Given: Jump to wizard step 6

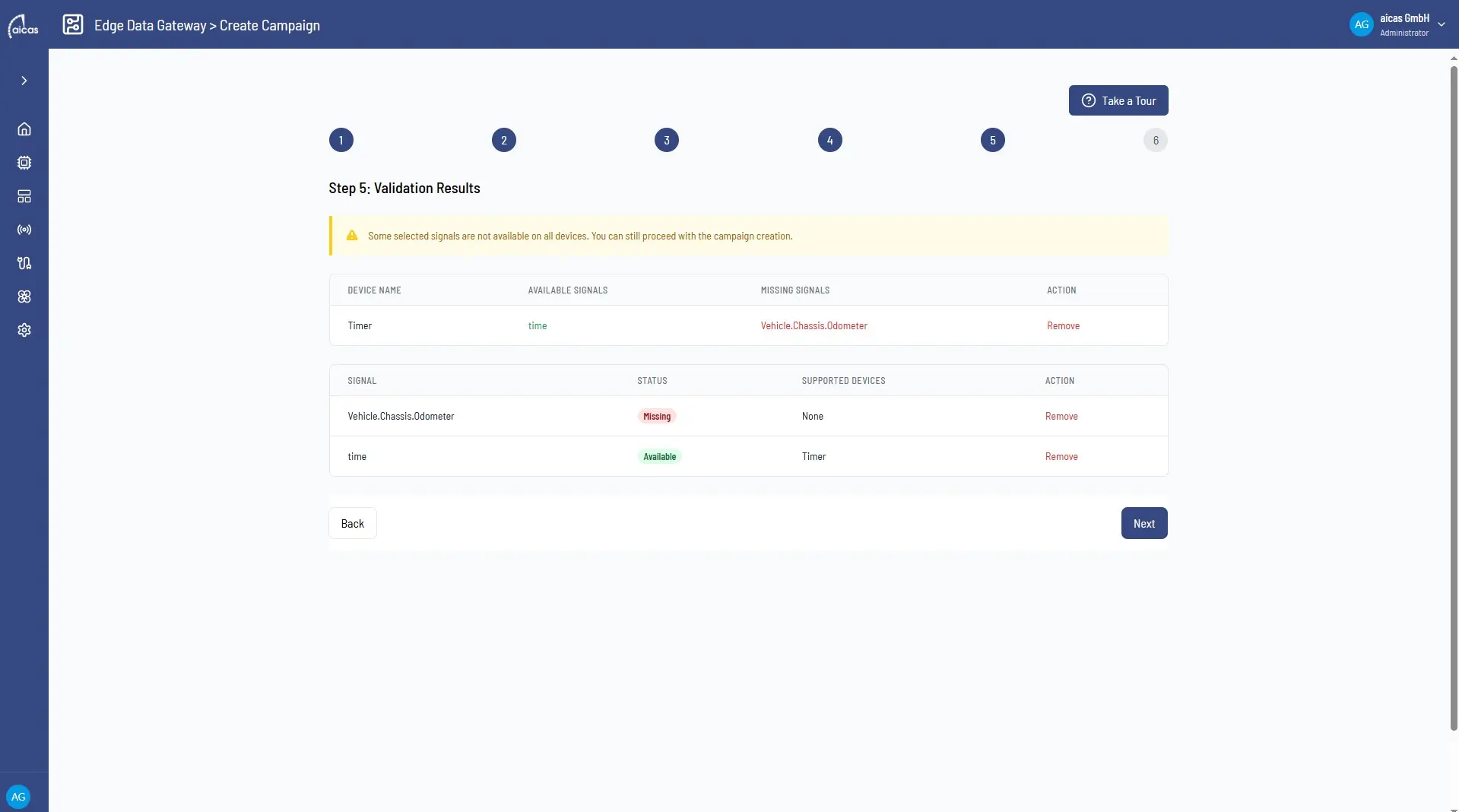Looking at the screenshot, I should pos(1156,140).
